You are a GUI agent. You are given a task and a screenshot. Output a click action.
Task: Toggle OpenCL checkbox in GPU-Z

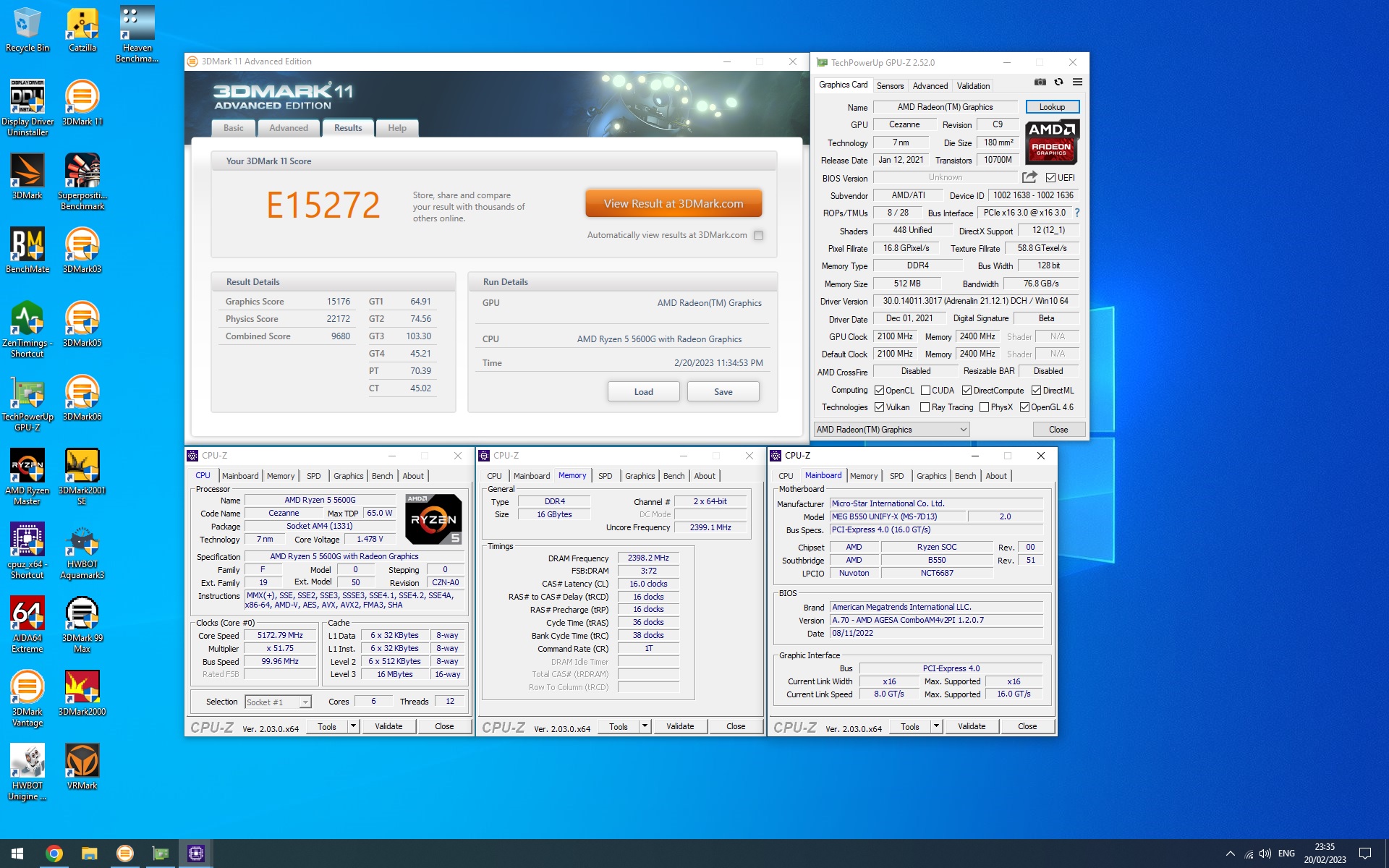point(879,391)
